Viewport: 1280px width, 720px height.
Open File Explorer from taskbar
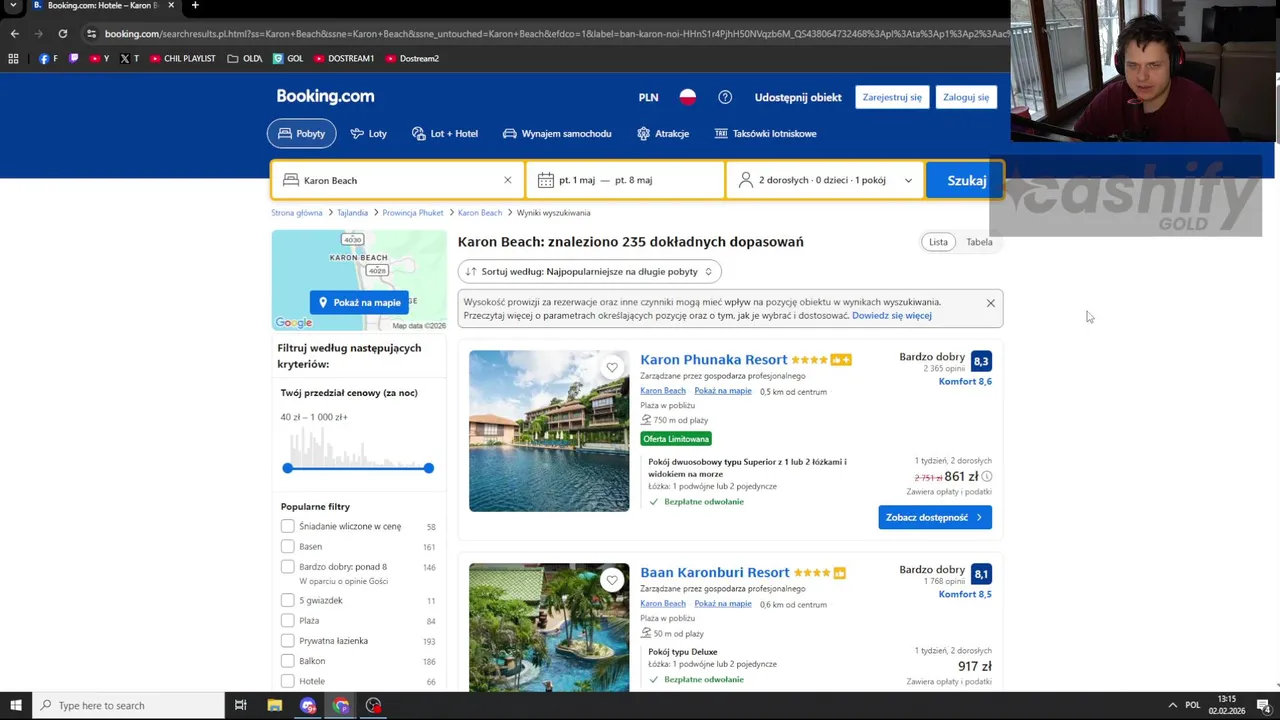coord(274,705)
